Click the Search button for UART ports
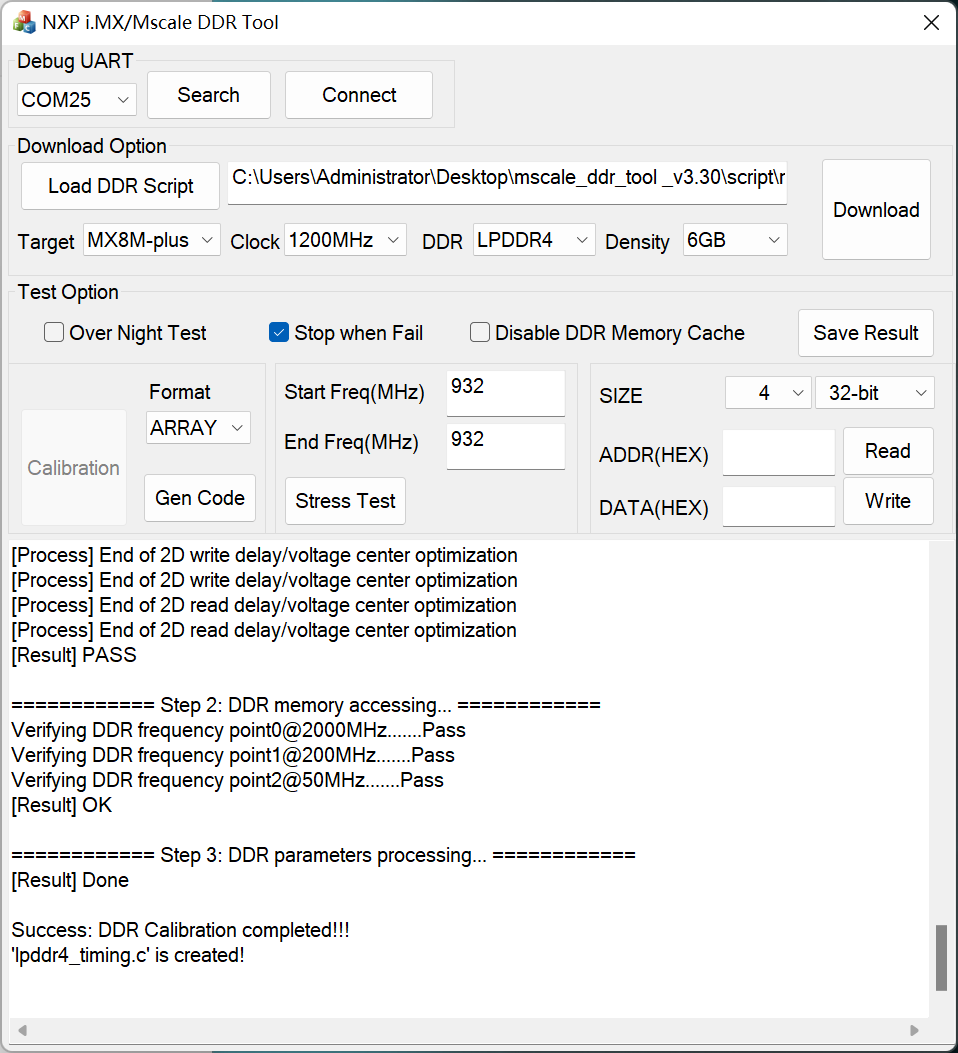Image resolution: width=958 pixels, height=1053 pixels. (208, 94)
